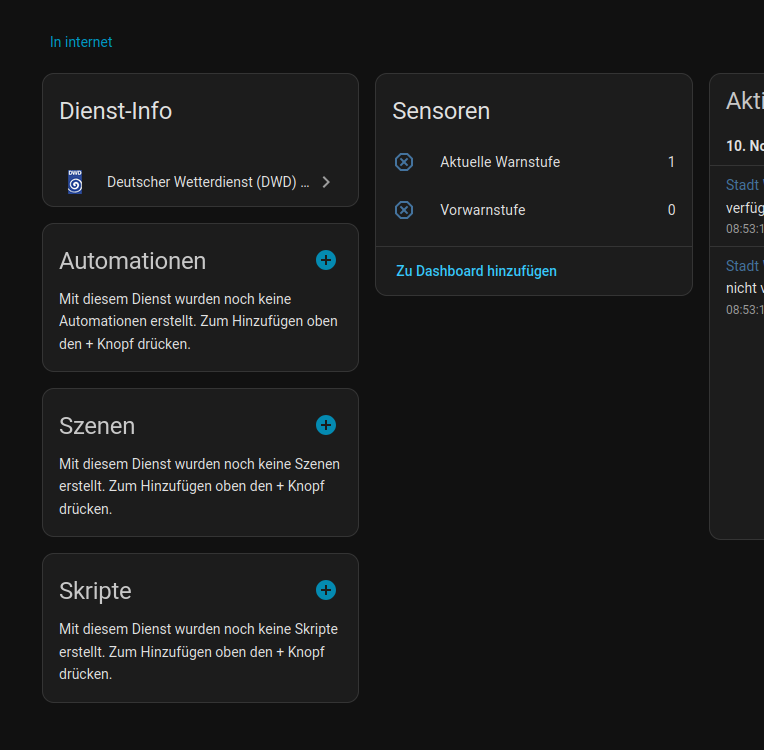Expand the Deutscher Wetterdienst chevron arrow
Screen dimensions: 764x750
coord(326,182)
